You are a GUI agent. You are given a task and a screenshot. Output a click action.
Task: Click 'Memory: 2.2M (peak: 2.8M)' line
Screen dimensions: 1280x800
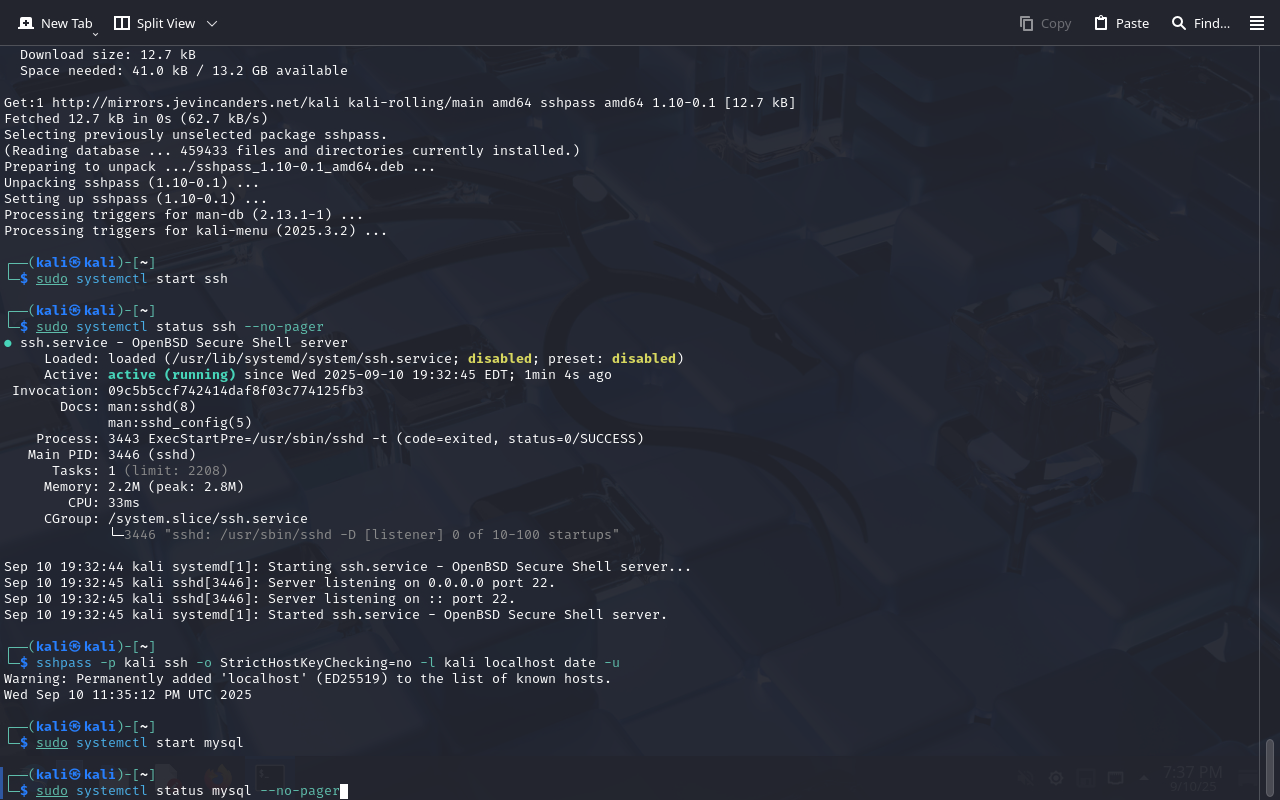point(144,487)
